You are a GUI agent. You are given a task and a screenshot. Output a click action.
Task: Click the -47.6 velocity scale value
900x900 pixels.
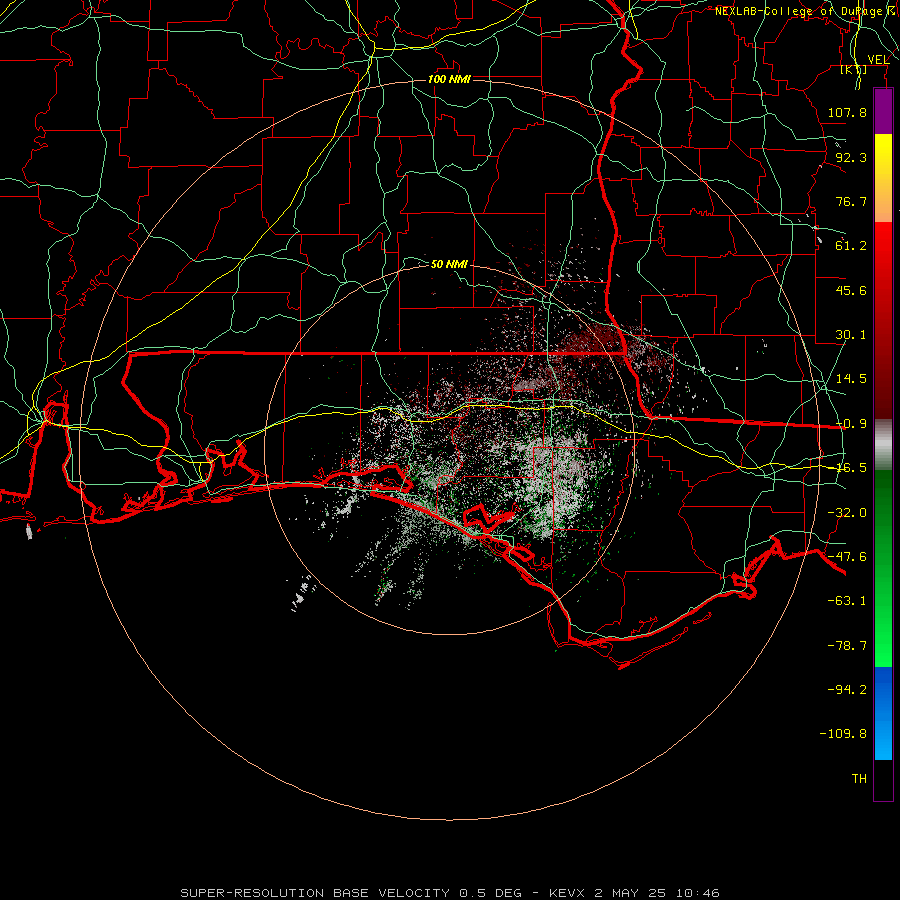click(847, 557)
